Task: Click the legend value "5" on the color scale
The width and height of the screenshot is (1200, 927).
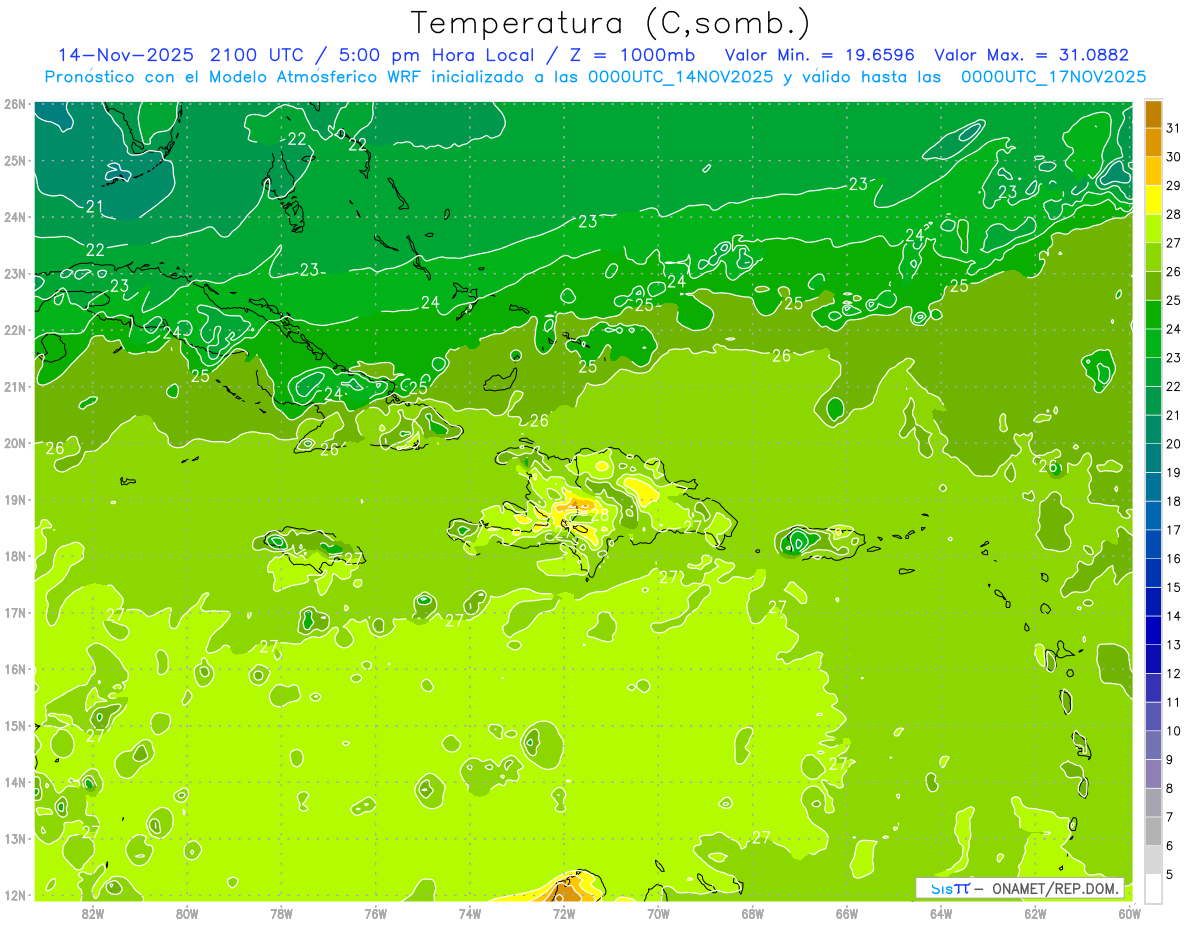Action: tap(1171, 874)
